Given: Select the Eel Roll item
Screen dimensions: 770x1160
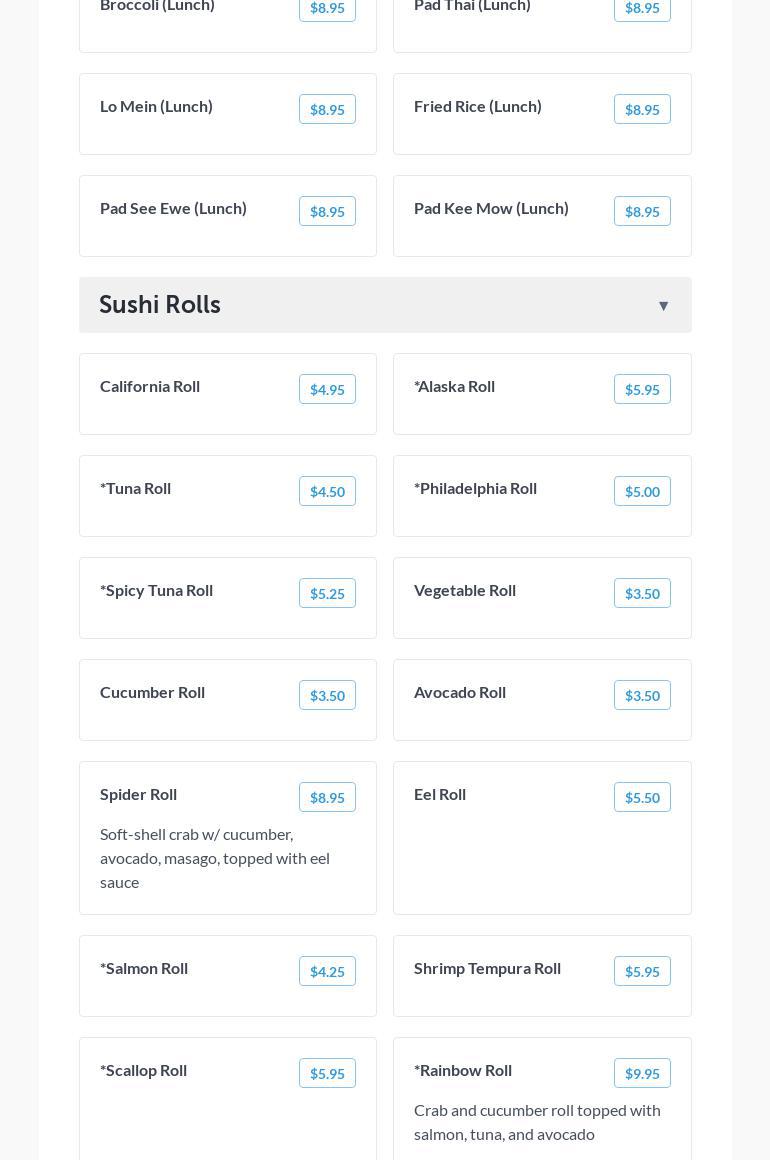Looking at the screenshot, I should click(440, 795).
